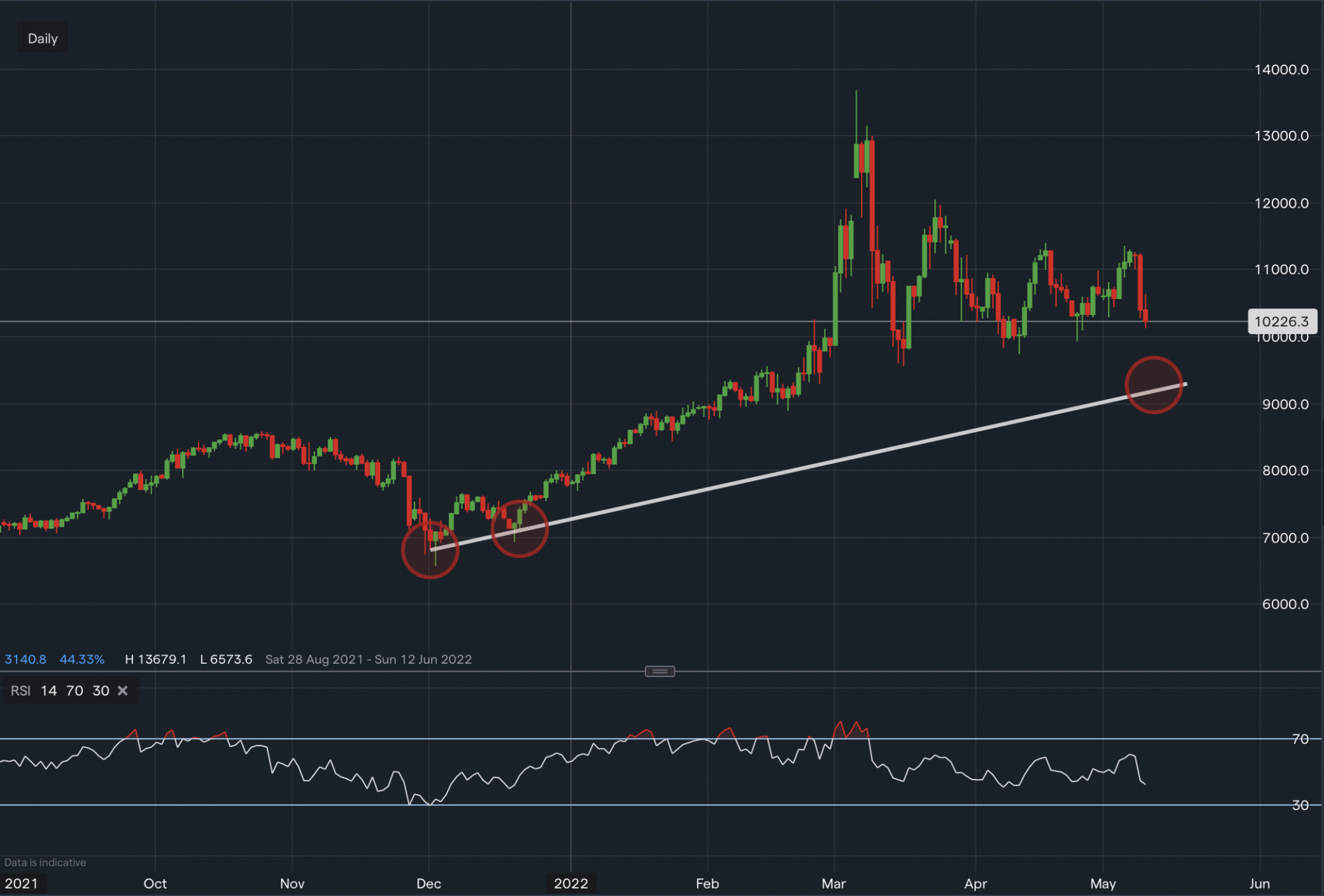The width and height of the screenshot is (1324, 896).
Task: Open the Daily timeframe selector
Action: pos(42,38)
